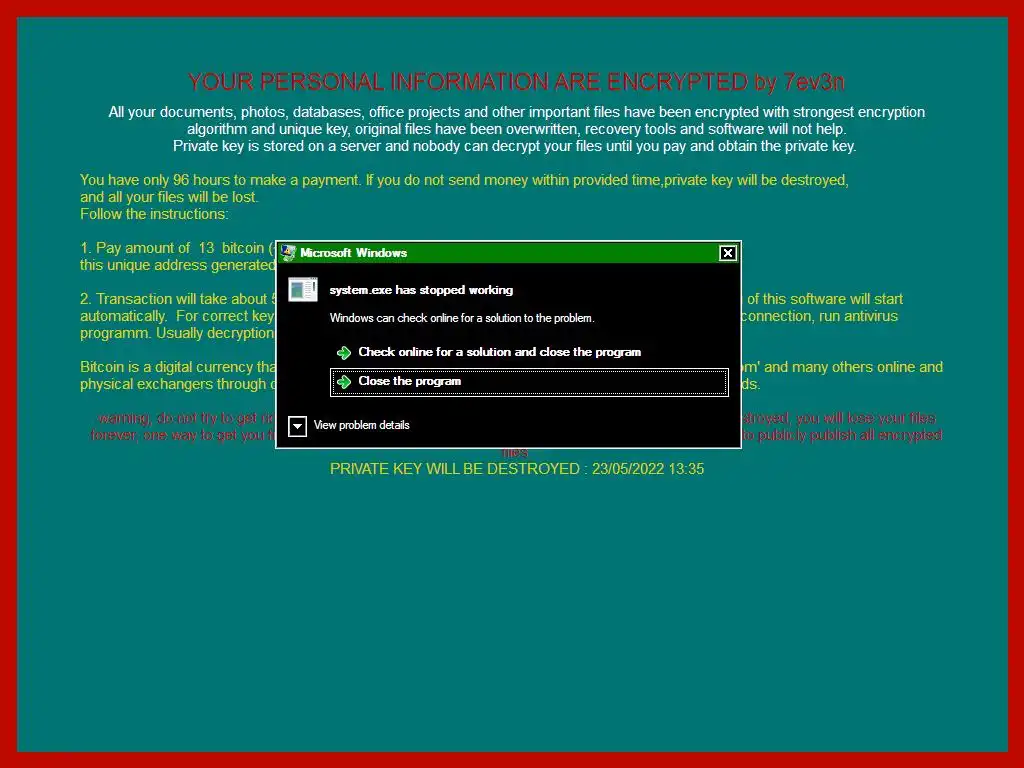Viewport: 1024px width, 768px height.
Task: Click 'and all your files will be lost.' line
Action: click(169, 197)
